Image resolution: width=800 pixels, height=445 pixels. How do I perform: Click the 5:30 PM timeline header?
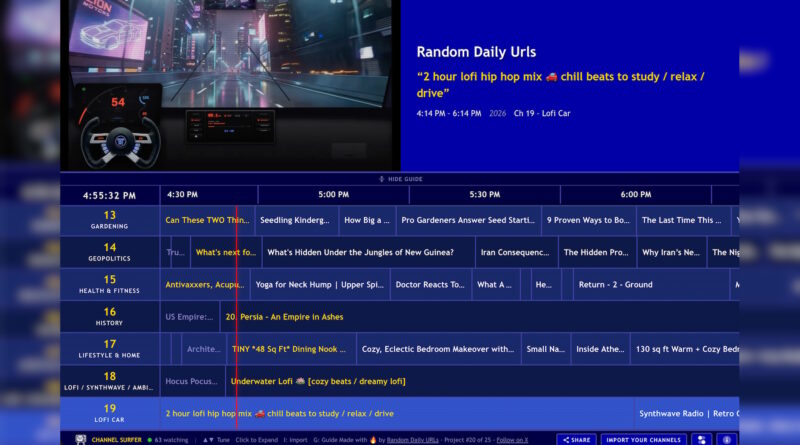tap(484, 194)
